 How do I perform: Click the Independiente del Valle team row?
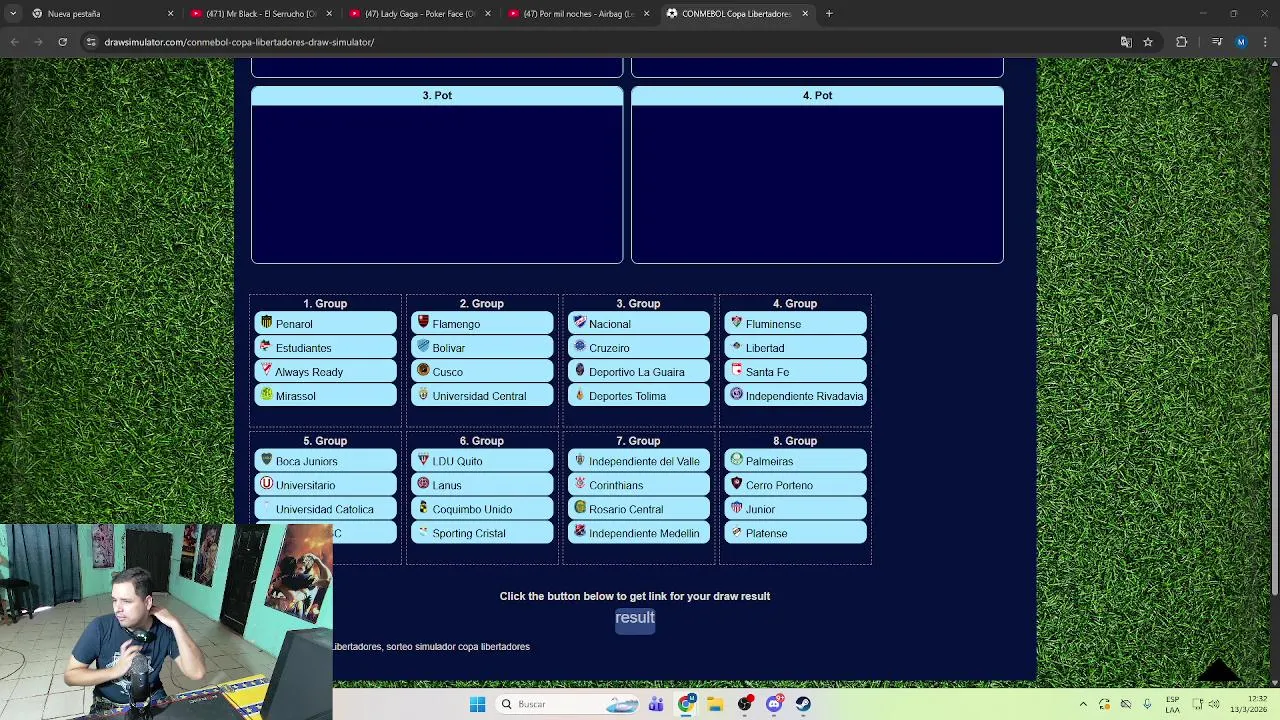639,461
